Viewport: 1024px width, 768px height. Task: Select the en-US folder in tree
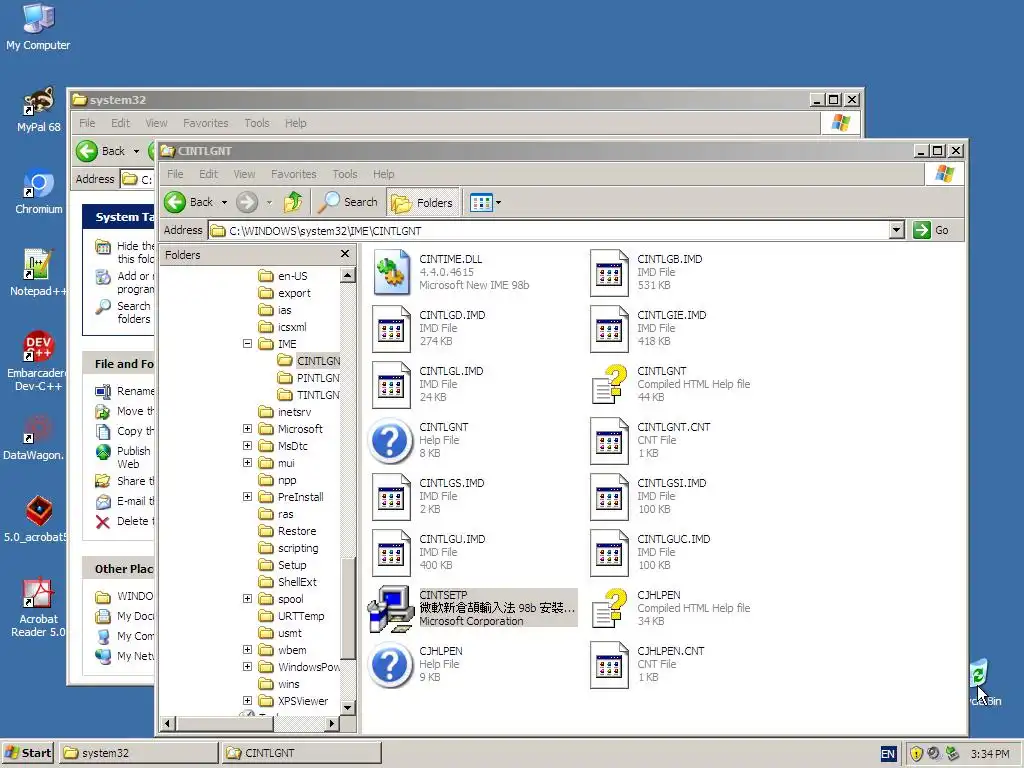tap(283, 276)
